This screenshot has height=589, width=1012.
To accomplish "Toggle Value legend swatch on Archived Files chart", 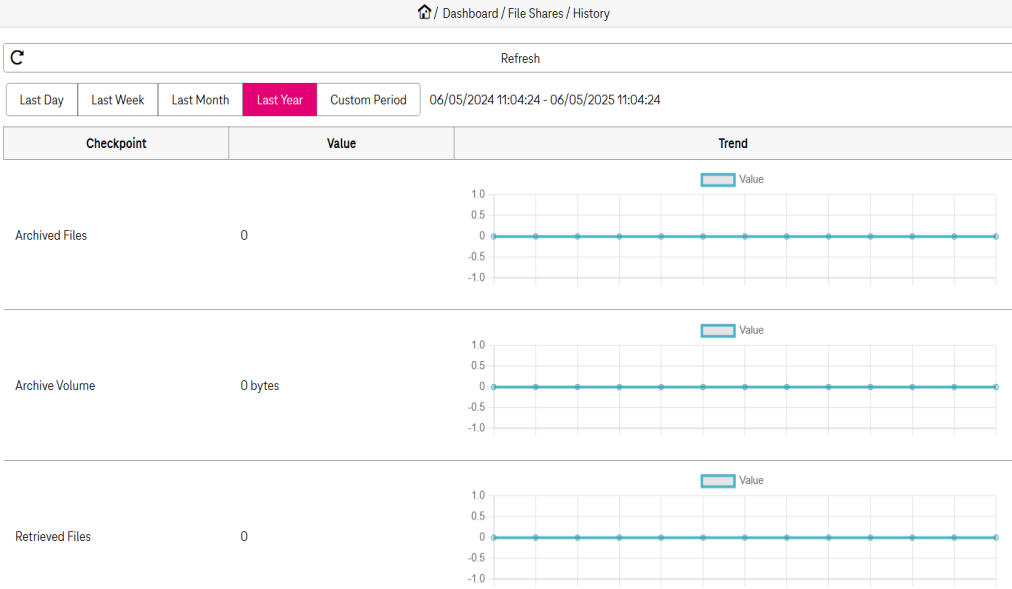I will [718, 180].
